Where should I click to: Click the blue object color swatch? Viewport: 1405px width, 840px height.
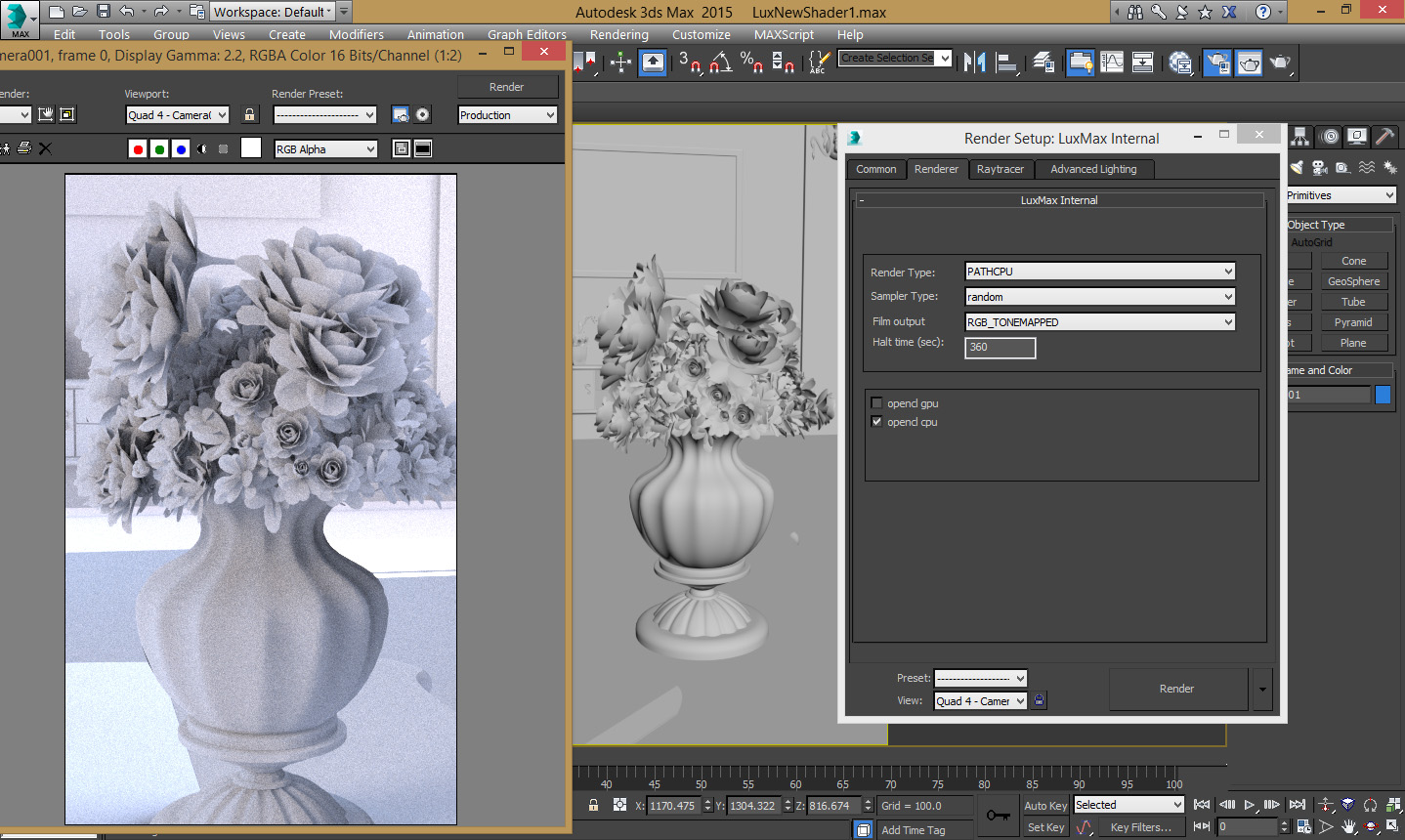[1383, 395]
